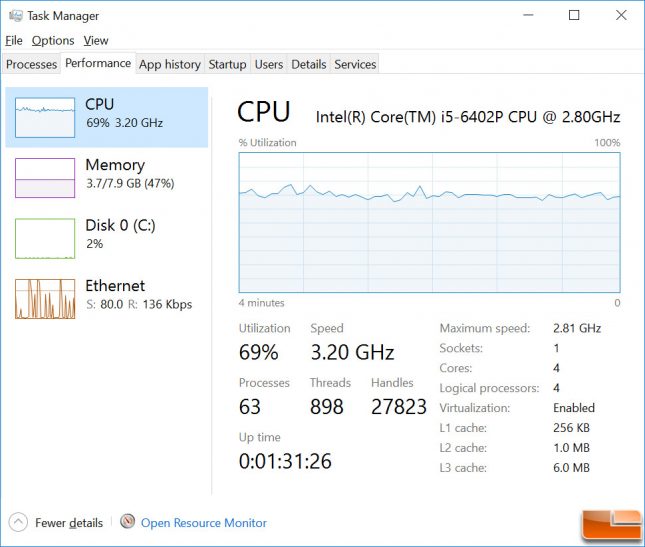
Task: Go to the Startup tab
Action: [x=227, y=64]
